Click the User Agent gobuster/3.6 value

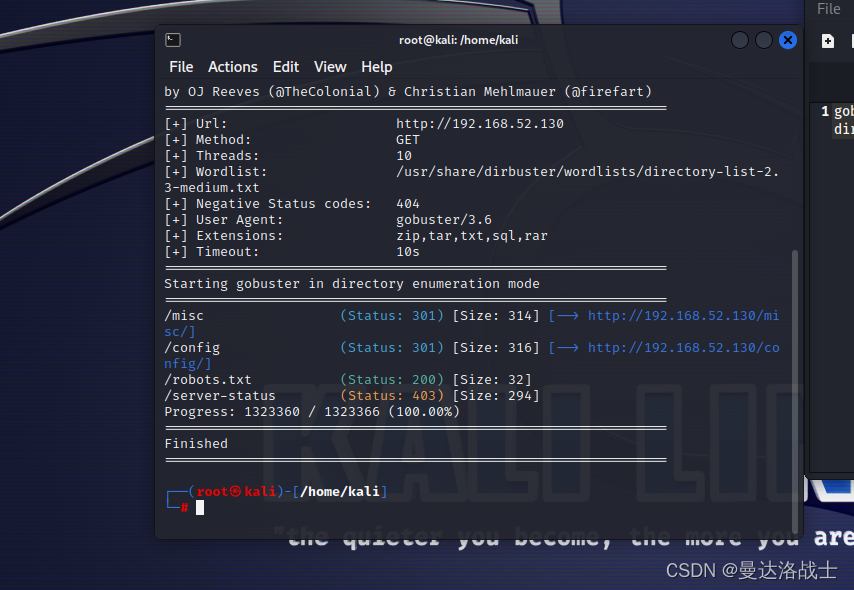pos(444,220)
